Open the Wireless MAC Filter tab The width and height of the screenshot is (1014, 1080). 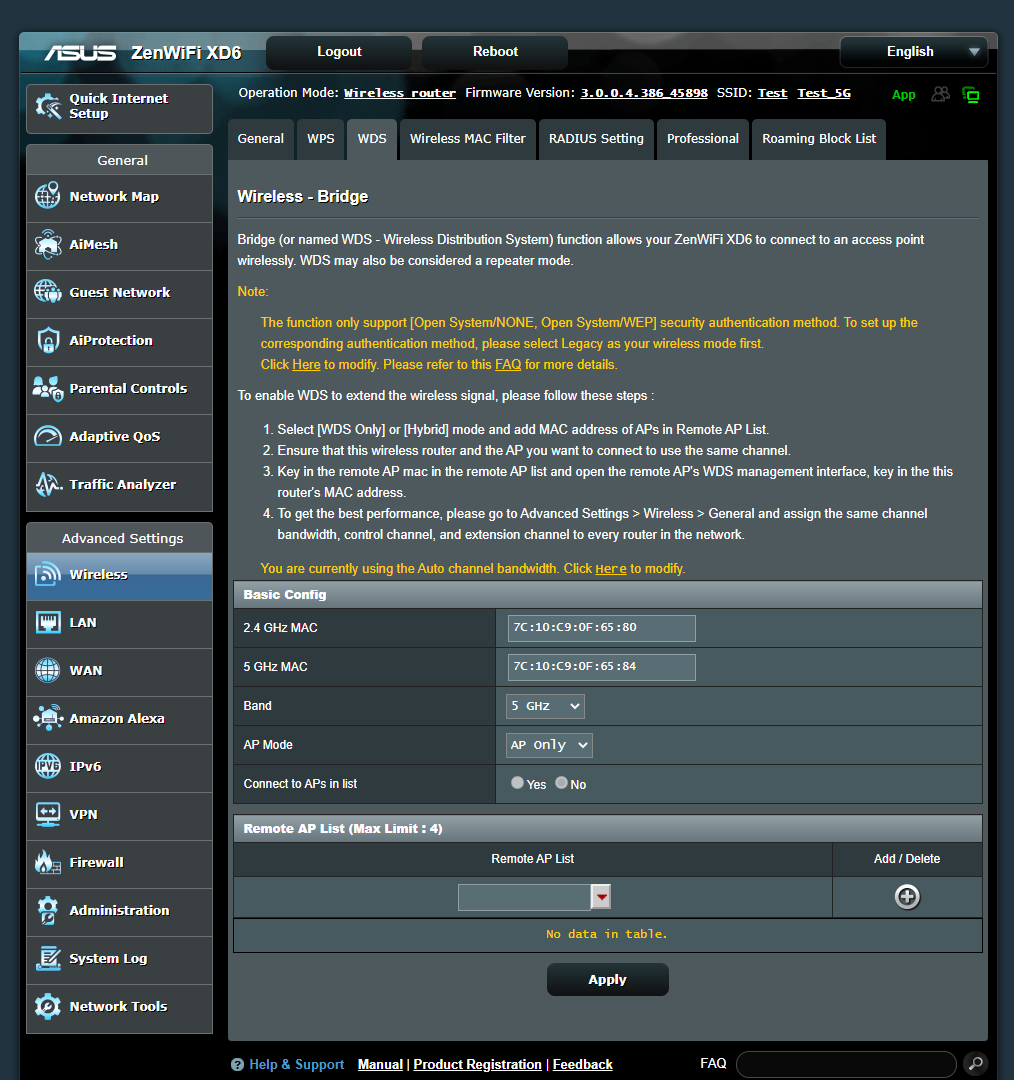coord(468,139)
